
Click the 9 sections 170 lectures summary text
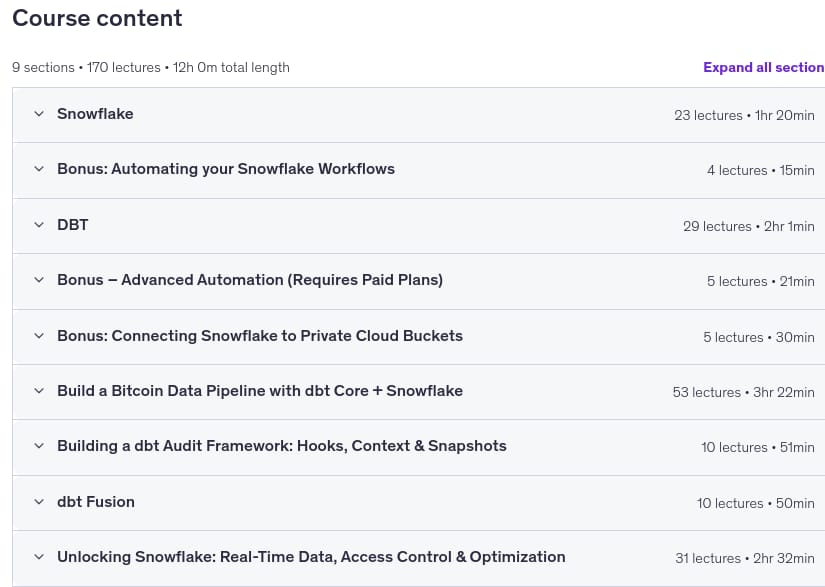pos(151,67)
